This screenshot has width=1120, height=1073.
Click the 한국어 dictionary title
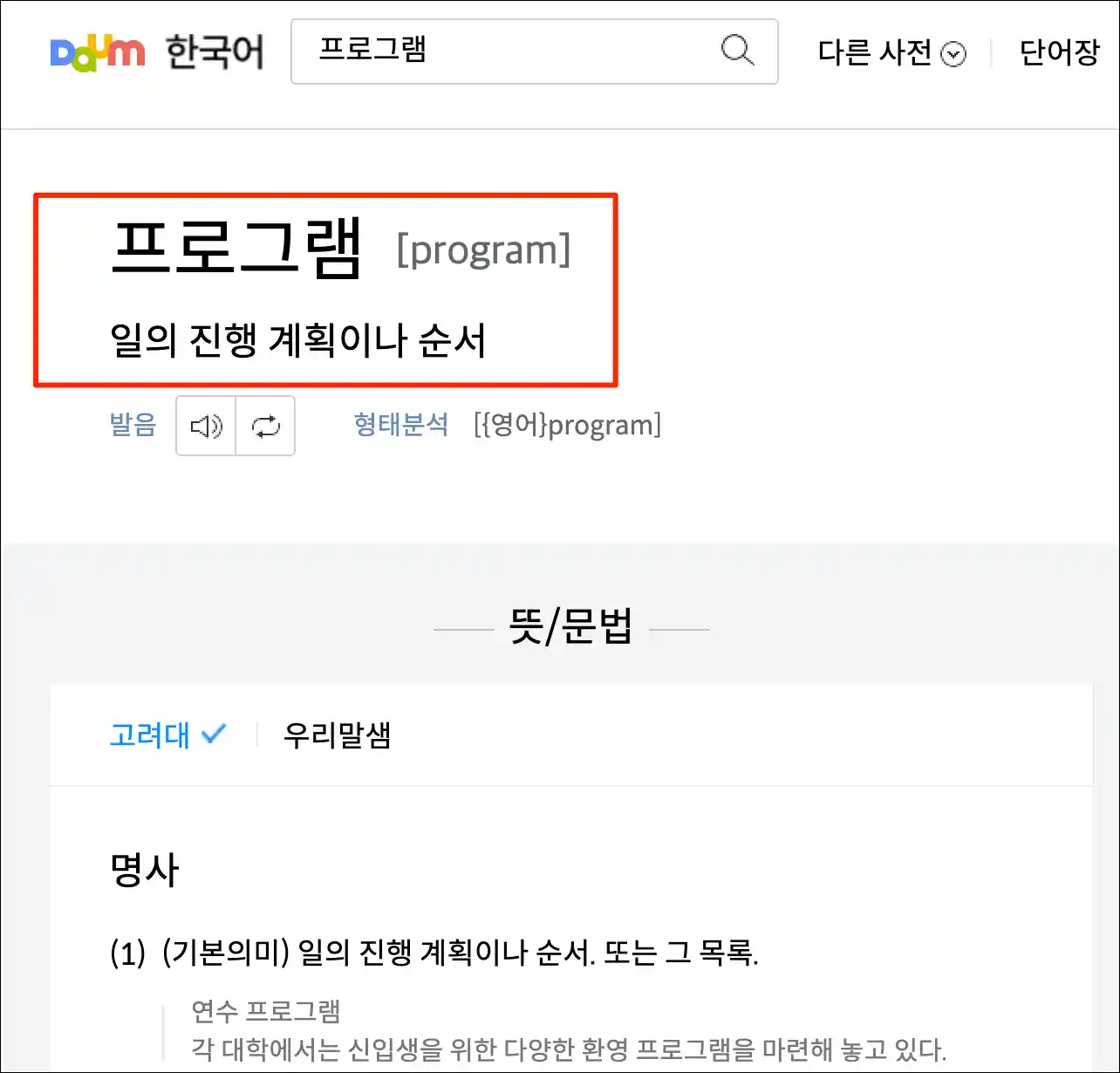click(215, 52)
